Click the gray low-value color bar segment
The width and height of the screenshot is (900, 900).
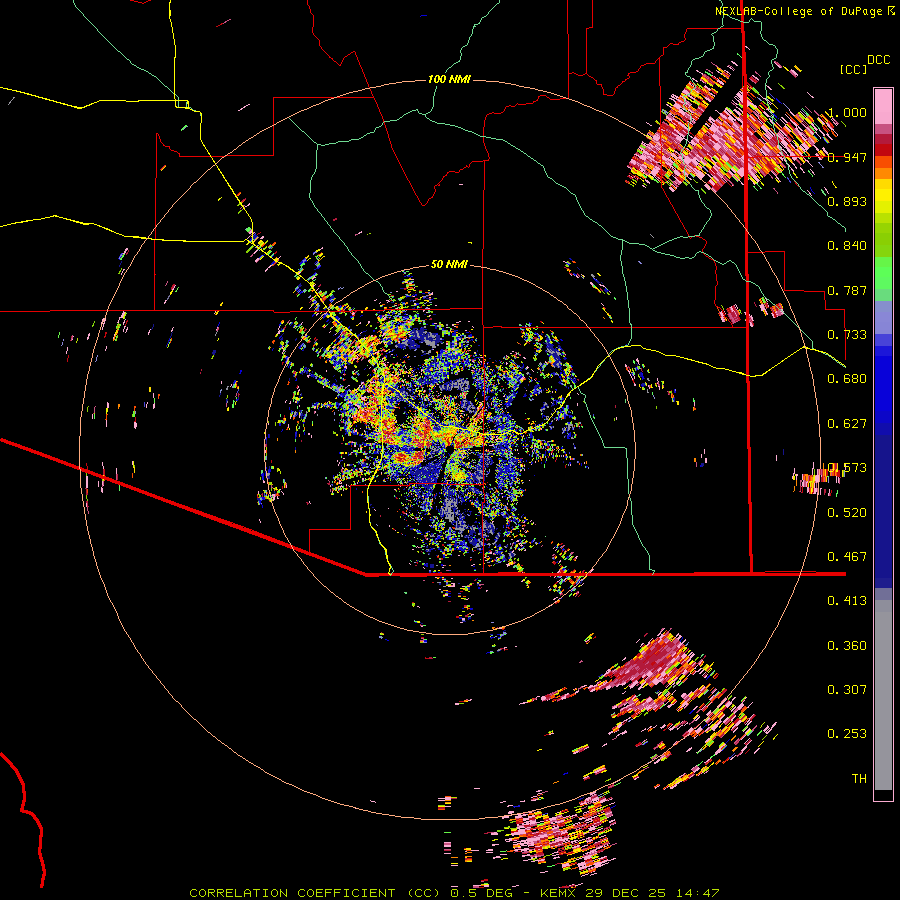[883, 695]
